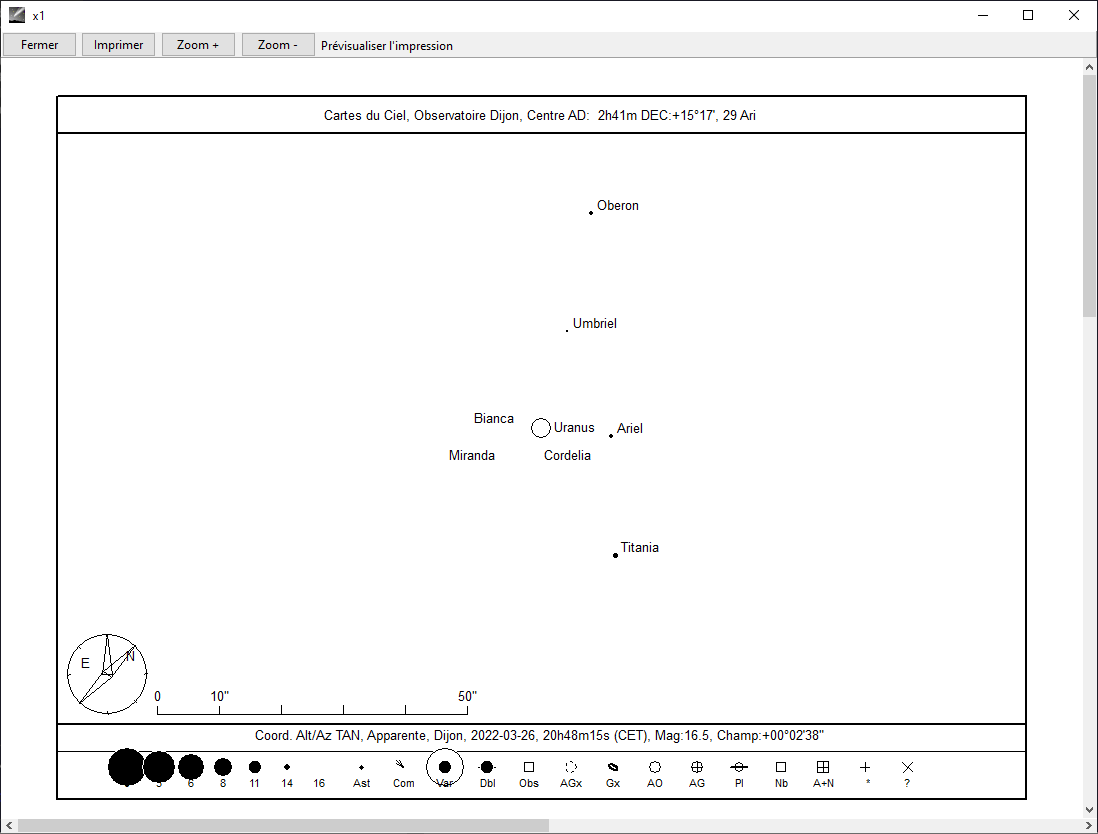Click the Dbl double star legend symbol
This screenshot has height=834, width=1098.
coord(487,767)
